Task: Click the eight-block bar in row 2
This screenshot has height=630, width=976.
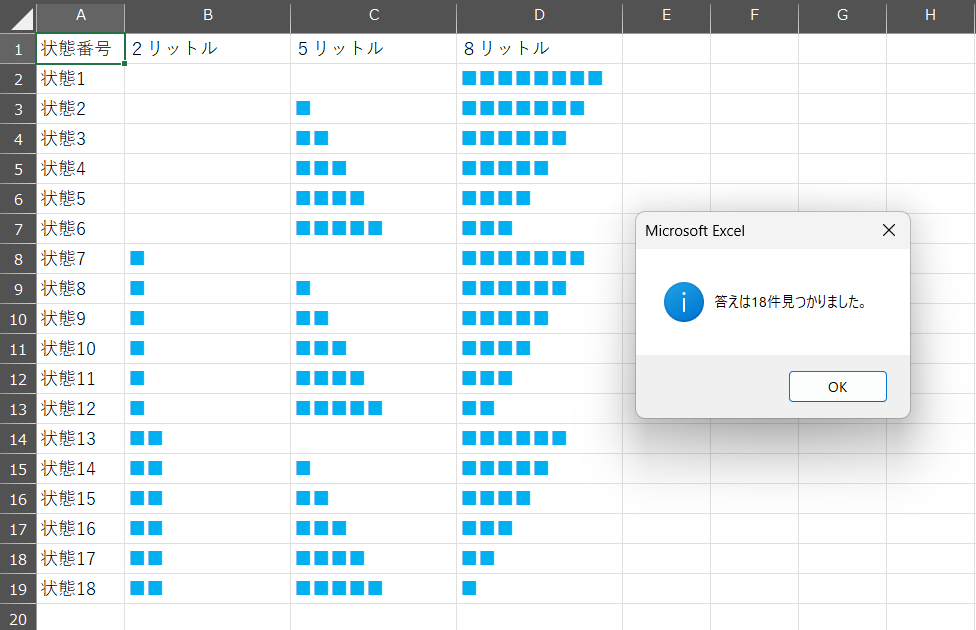Action: click(532, 78)
